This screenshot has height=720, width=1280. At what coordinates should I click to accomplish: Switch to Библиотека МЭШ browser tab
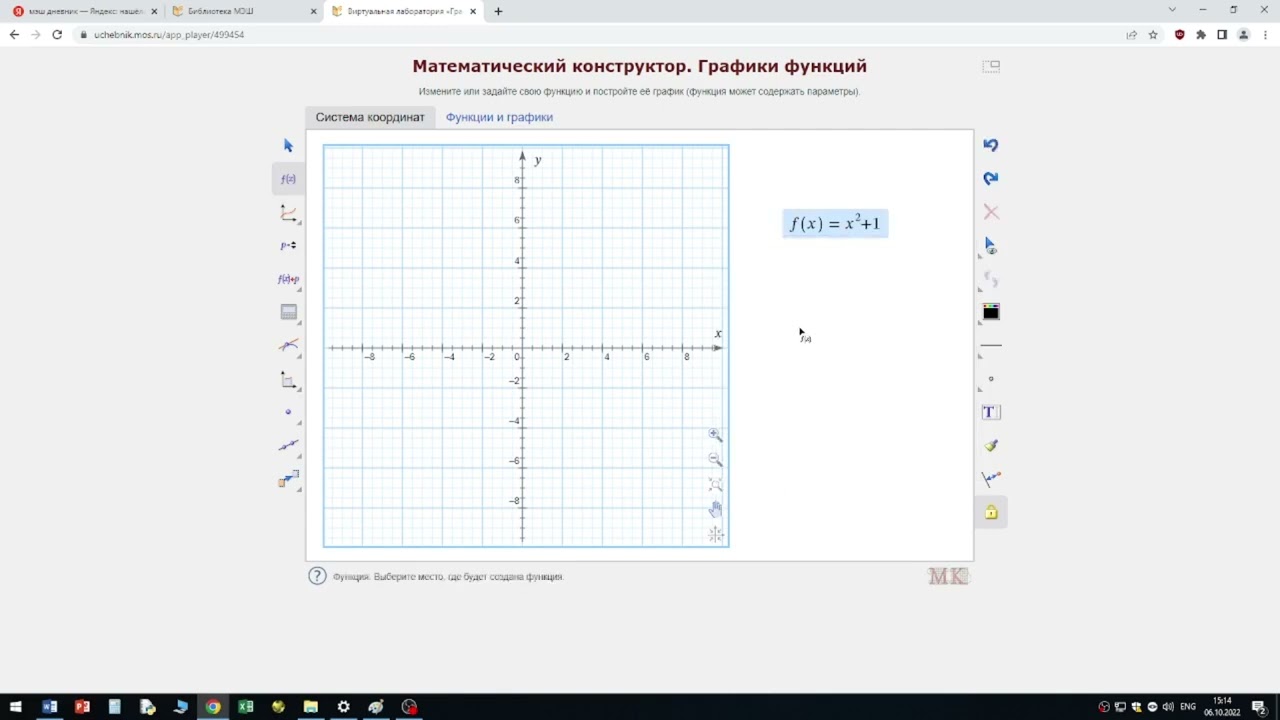pos(243,11)
